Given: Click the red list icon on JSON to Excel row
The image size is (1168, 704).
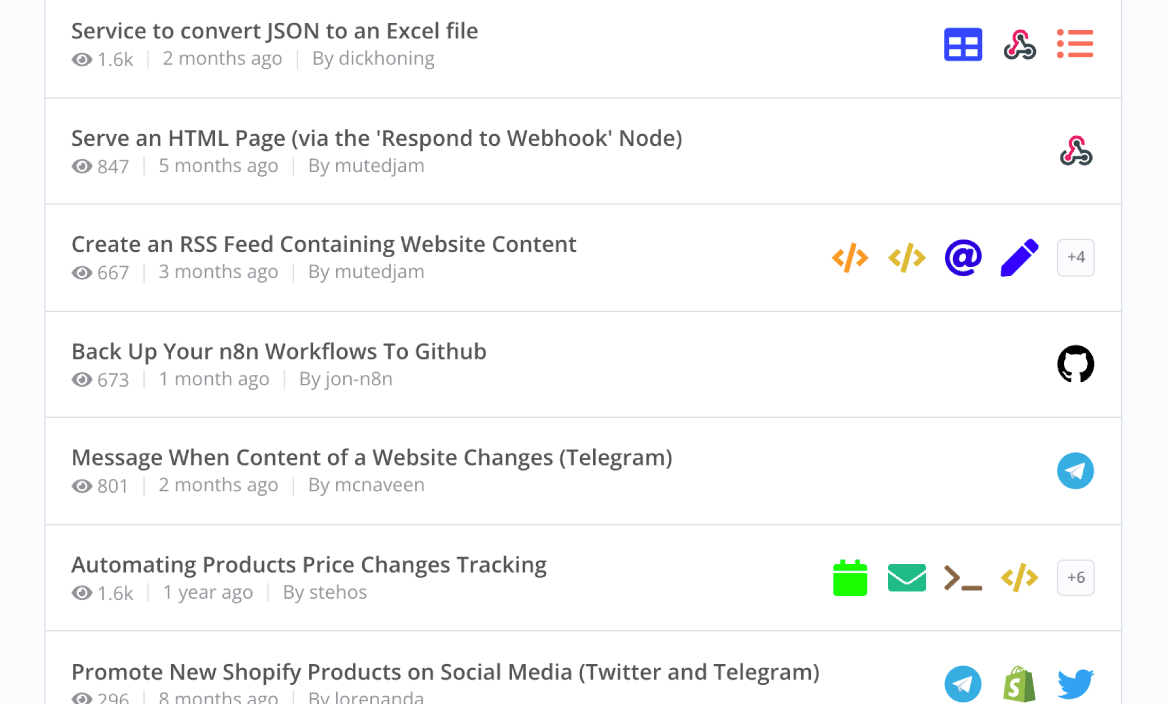Looking at the screenshot, I should click(1075, 44).
